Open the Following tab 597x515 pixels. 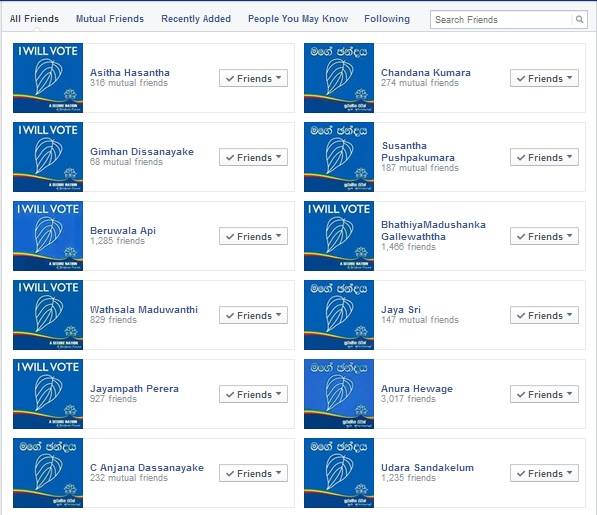387,19
